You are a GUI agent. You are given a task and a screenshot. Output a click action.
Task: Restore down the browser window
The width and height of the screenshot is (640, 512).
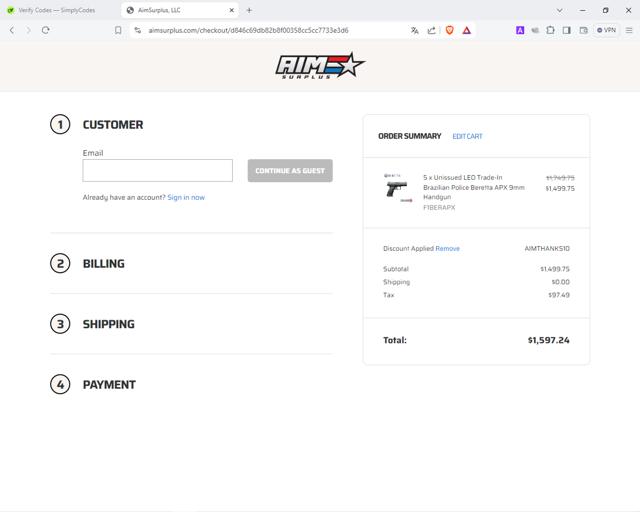pos(606,10)
